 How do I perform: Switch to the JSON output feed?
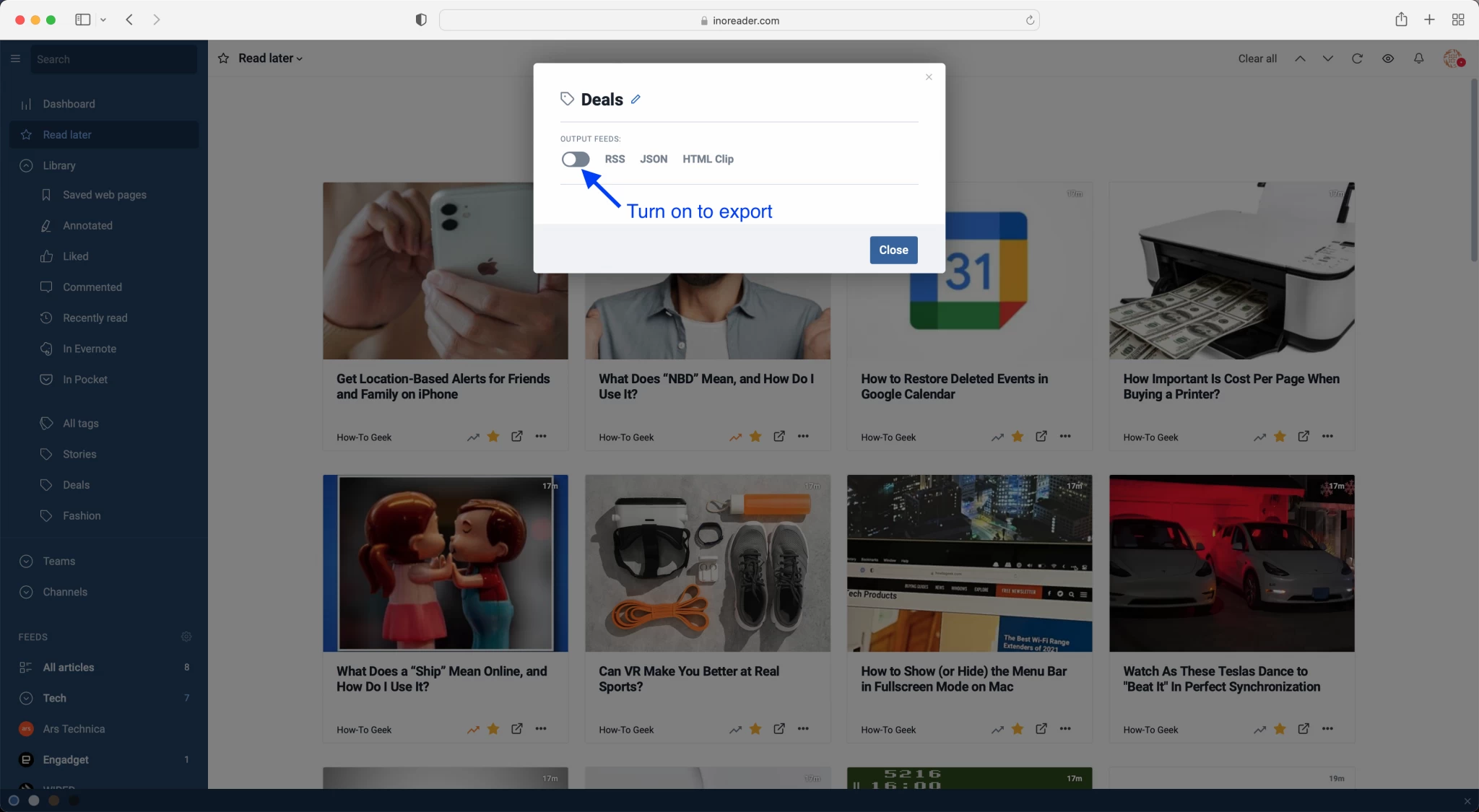click(653, 159)
